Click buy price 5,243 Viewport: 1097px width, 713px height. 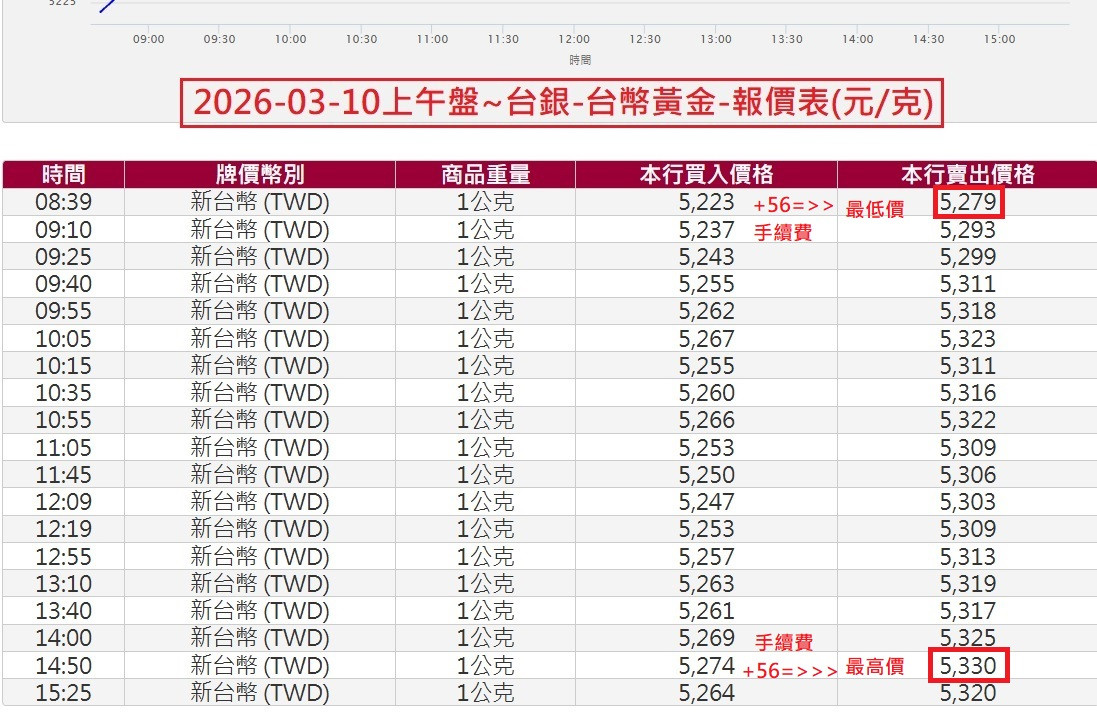point(707,257)
